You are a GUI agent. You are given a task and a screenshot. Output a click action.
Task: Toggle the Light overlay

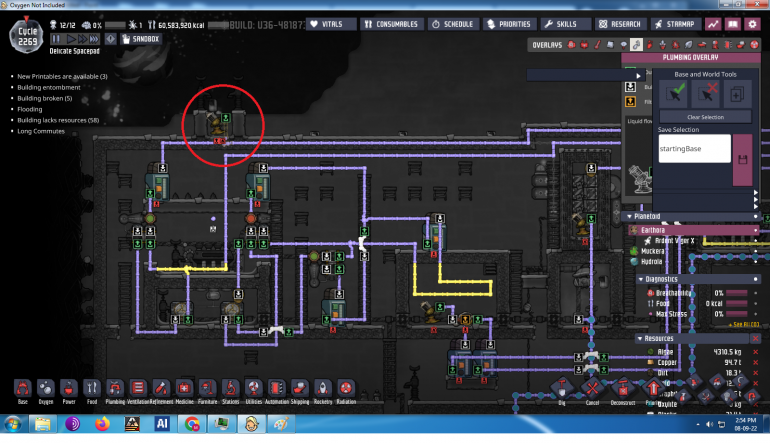click(x=624, y=45)
